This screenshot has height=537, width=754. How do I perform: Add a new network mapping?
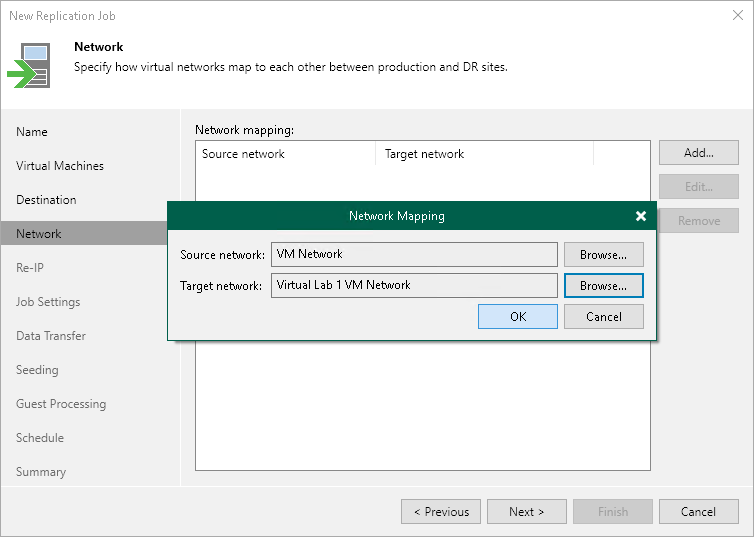coord(699,152)
